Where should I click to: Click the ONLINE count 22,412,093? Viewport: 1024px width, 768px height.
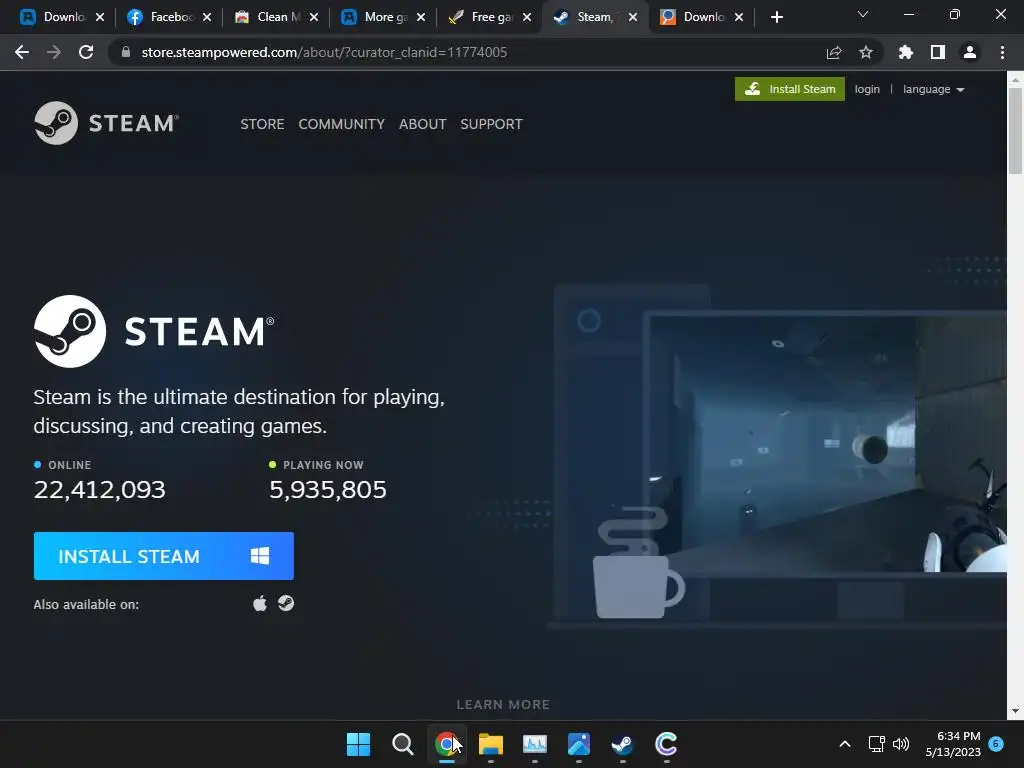(x=99, y=489)
